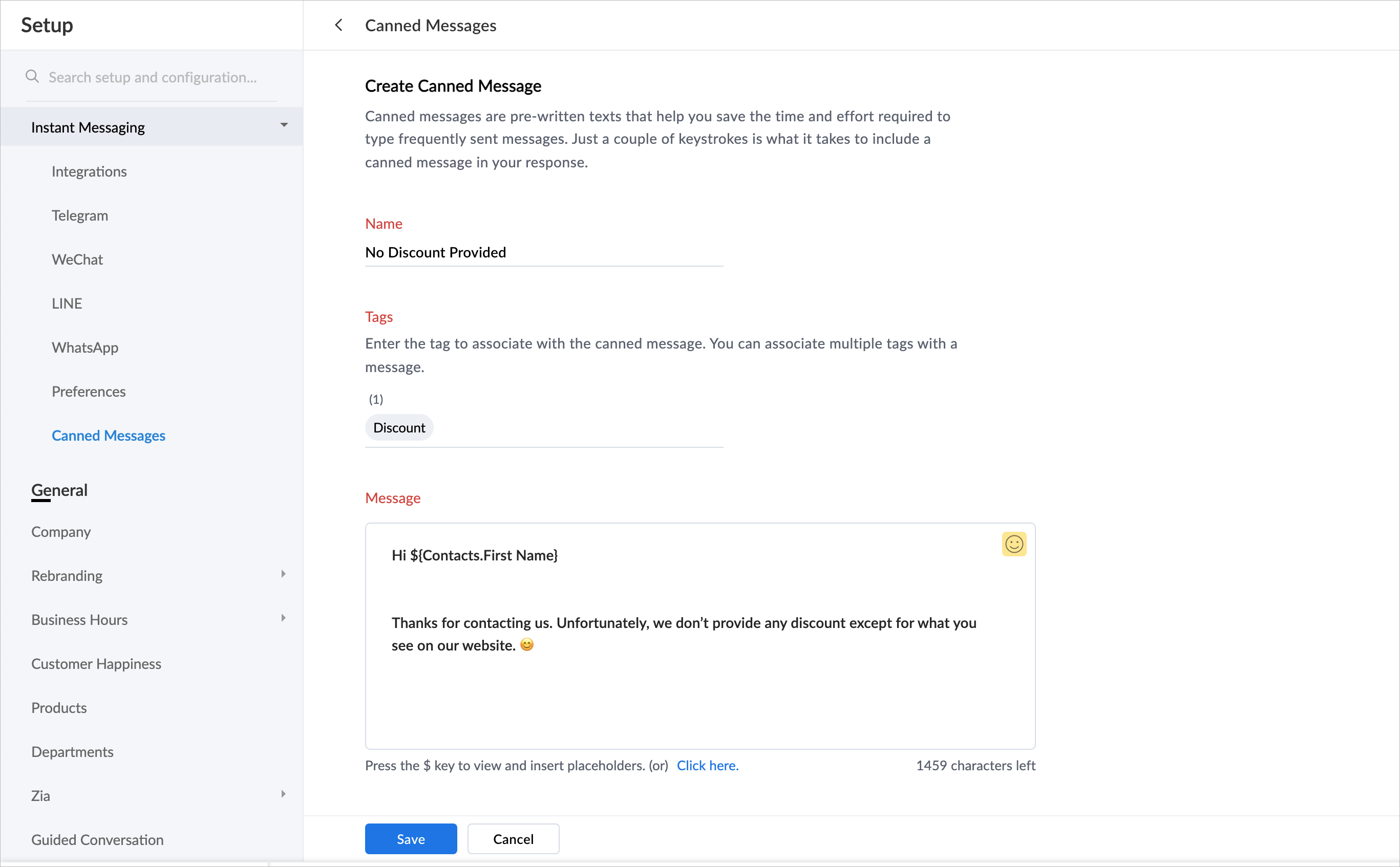The height and width of the screenshot is (867, 1400).
Task: Open Rebranding settings
Action: click(67, 576)
